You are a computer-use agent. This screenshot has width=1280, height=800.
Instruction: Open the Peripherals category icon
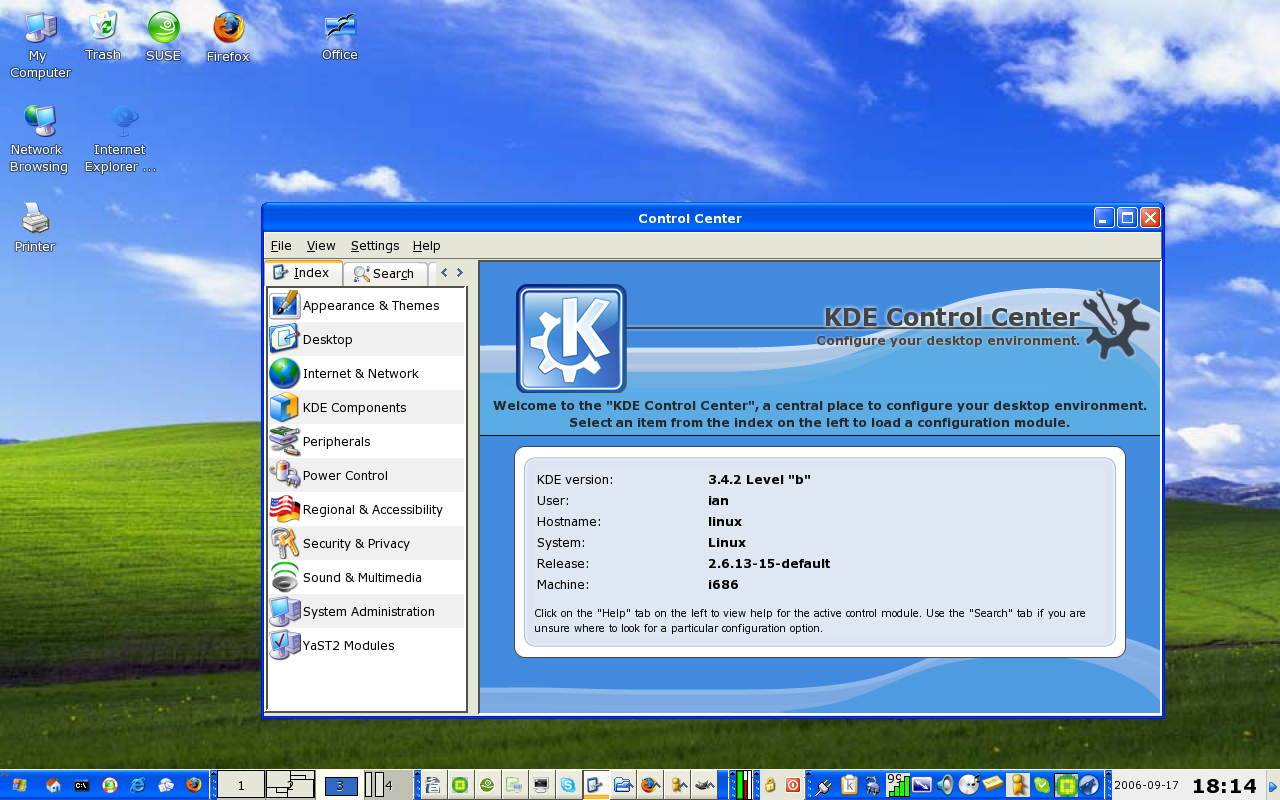pyautogui.click(x=284, y=441)
